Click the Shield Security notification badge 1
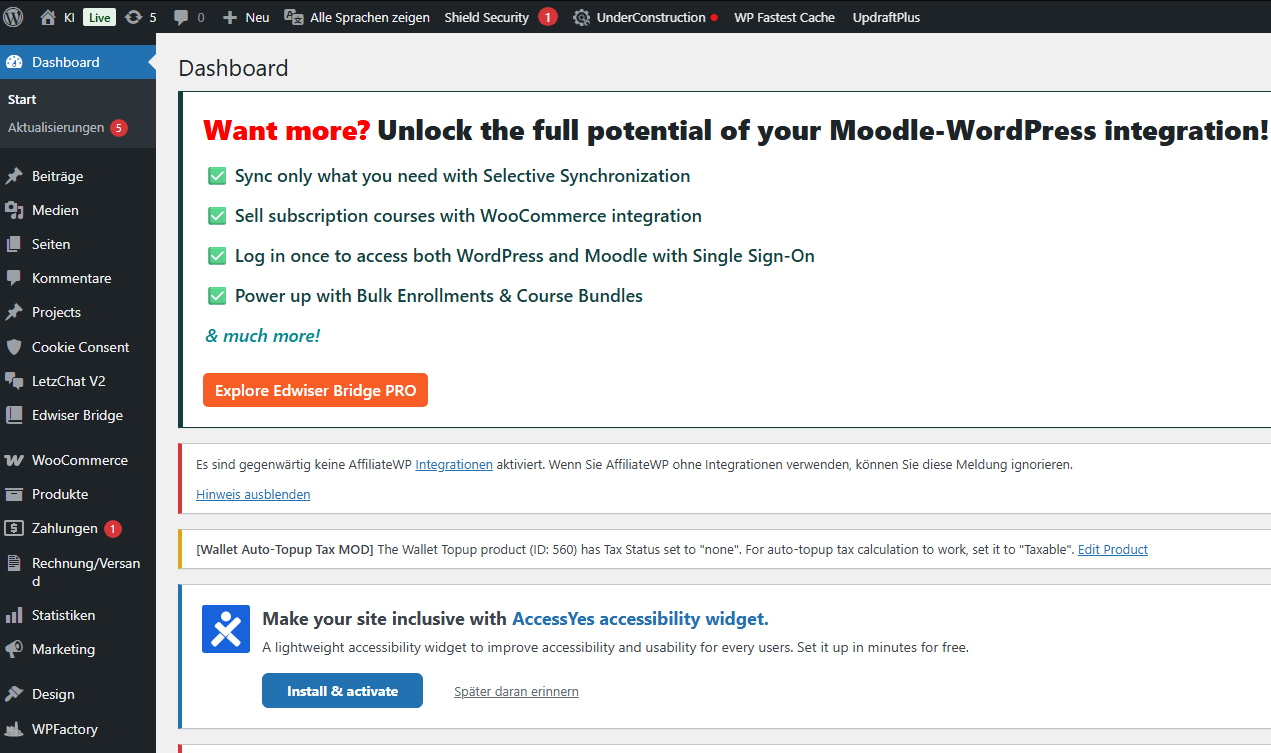Screen dimensions: 1271x753 548,17
